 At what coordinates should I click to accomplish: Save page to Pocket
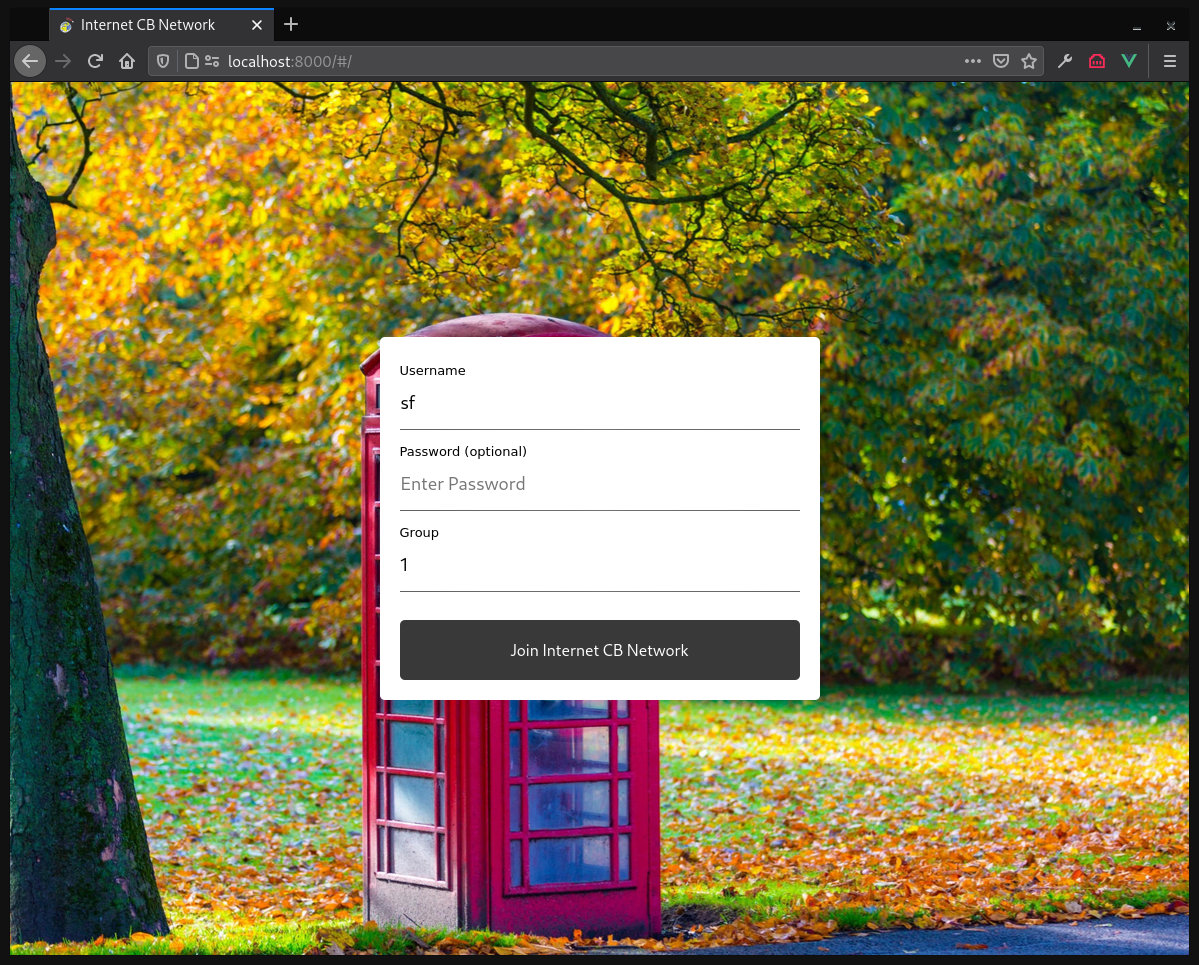pos(1000,61)
